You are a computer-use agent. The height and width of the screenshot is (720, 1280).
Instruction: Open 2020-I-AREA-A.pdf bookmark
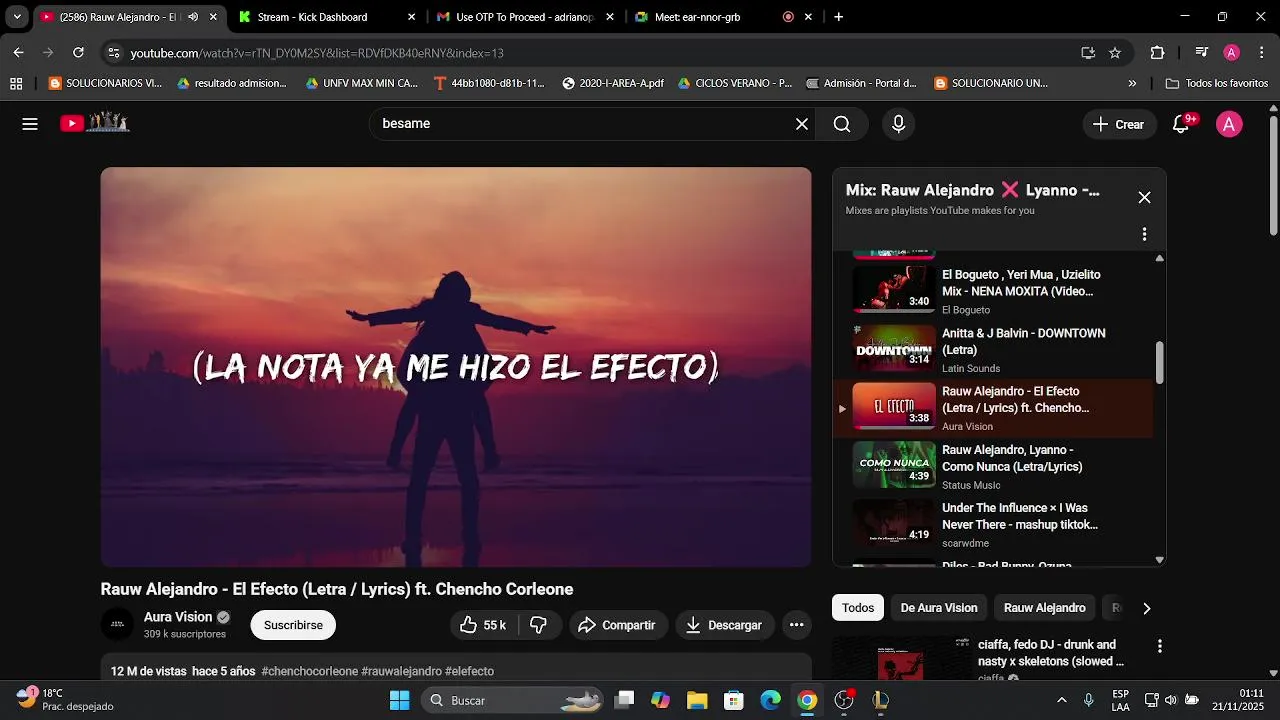point(613,83)
